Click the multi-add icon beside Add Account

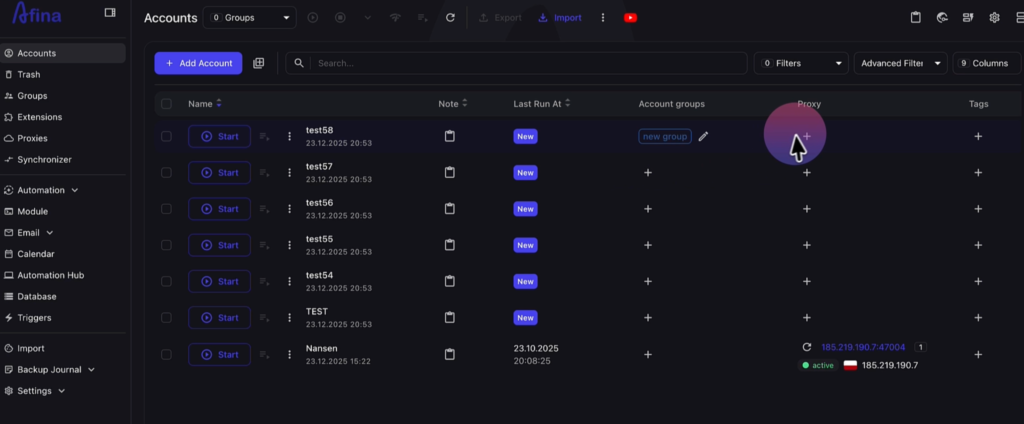(x=259, y=63)
